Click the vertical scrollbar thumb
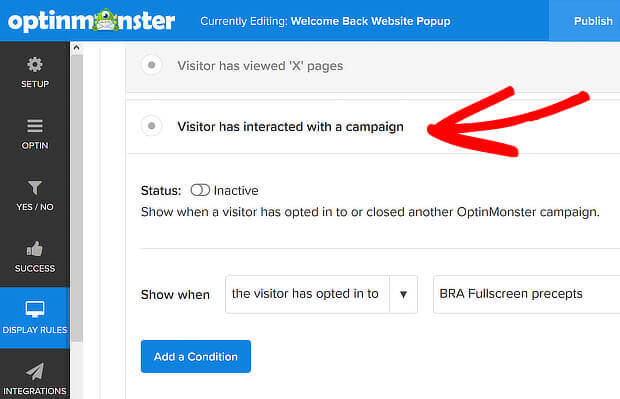 77,198
